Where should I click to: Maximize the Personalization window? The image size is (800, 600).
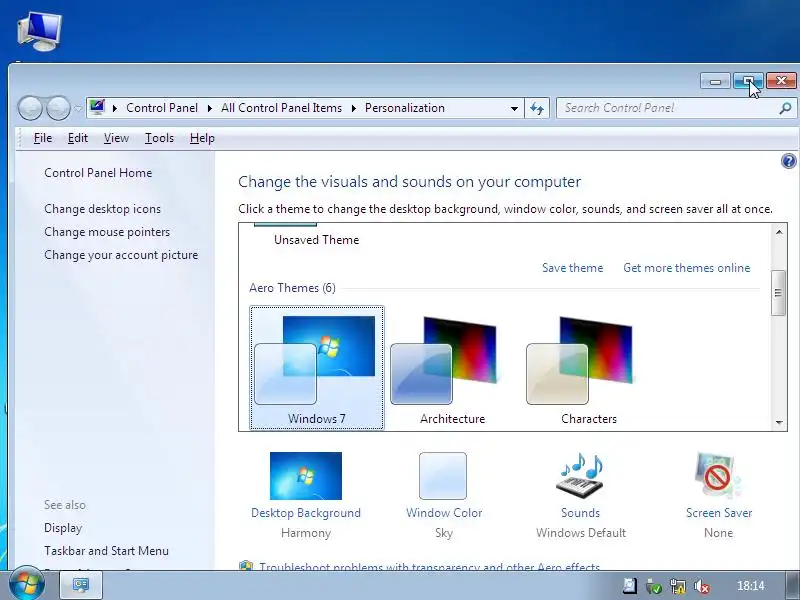click(x=748, y=81)
